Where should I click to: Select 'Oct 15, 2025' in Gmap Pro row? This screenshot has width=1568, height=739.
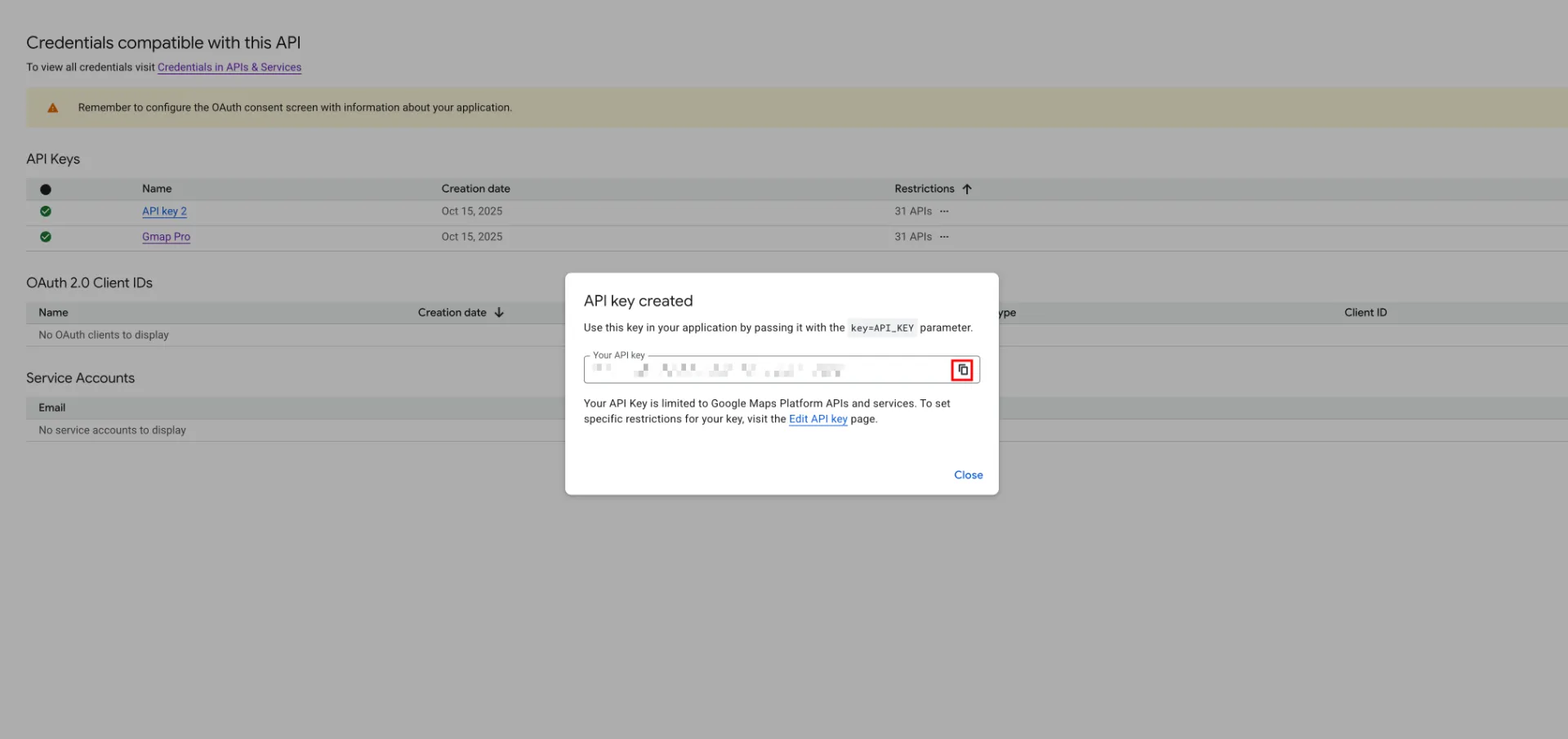472,237
